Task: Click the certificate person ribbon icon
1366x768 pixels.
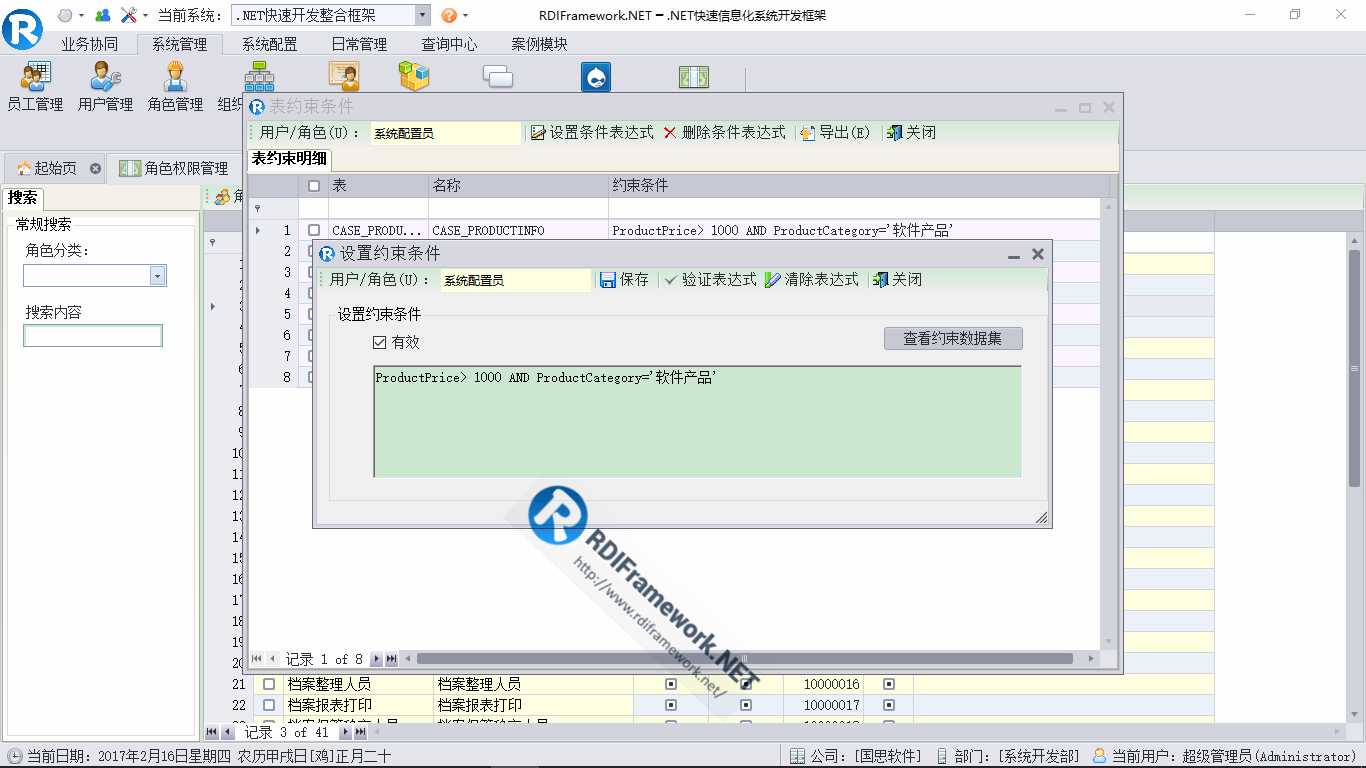Action: click(344, 77)
